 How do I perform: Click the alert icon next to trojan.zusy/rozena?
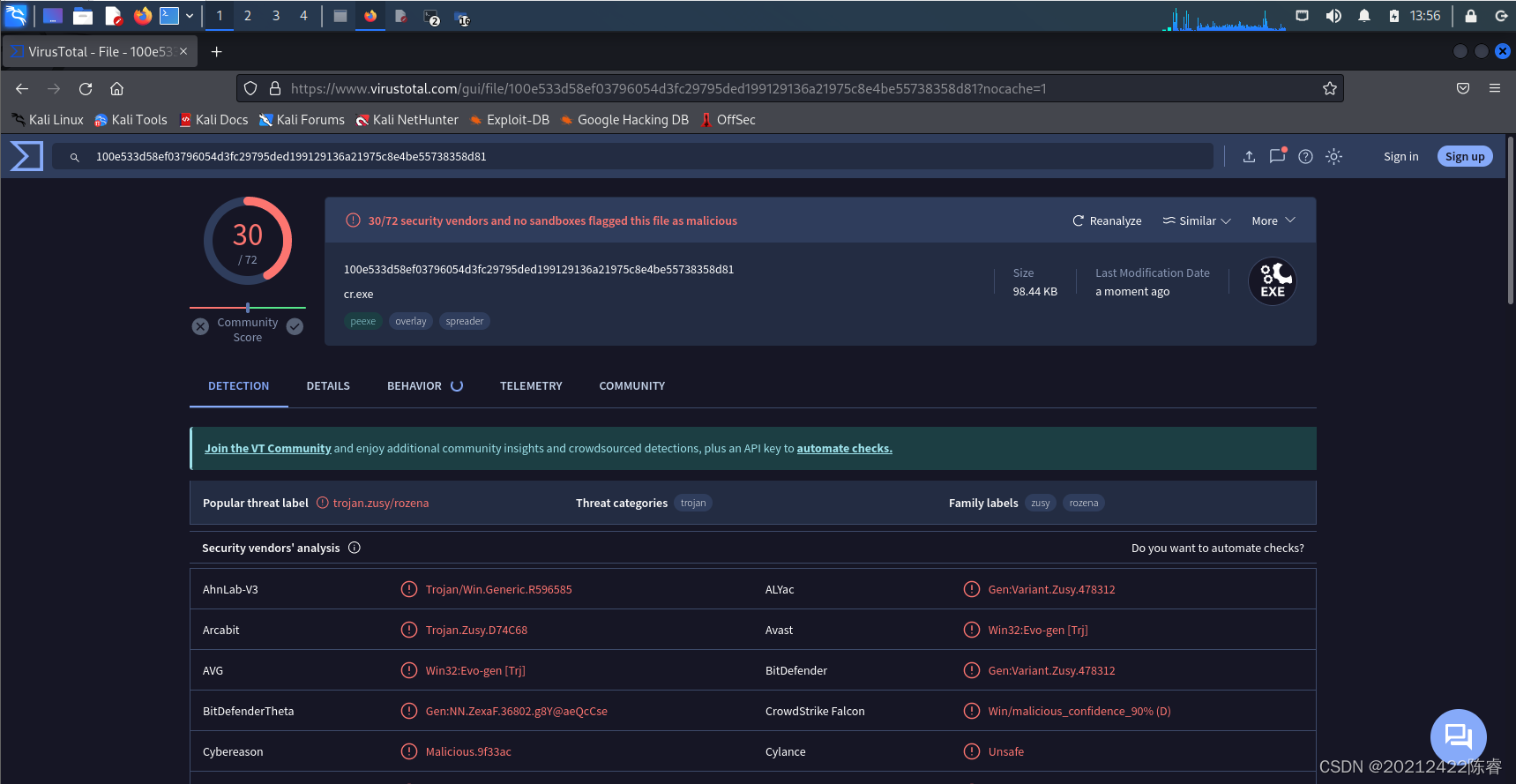pos(323,503)
